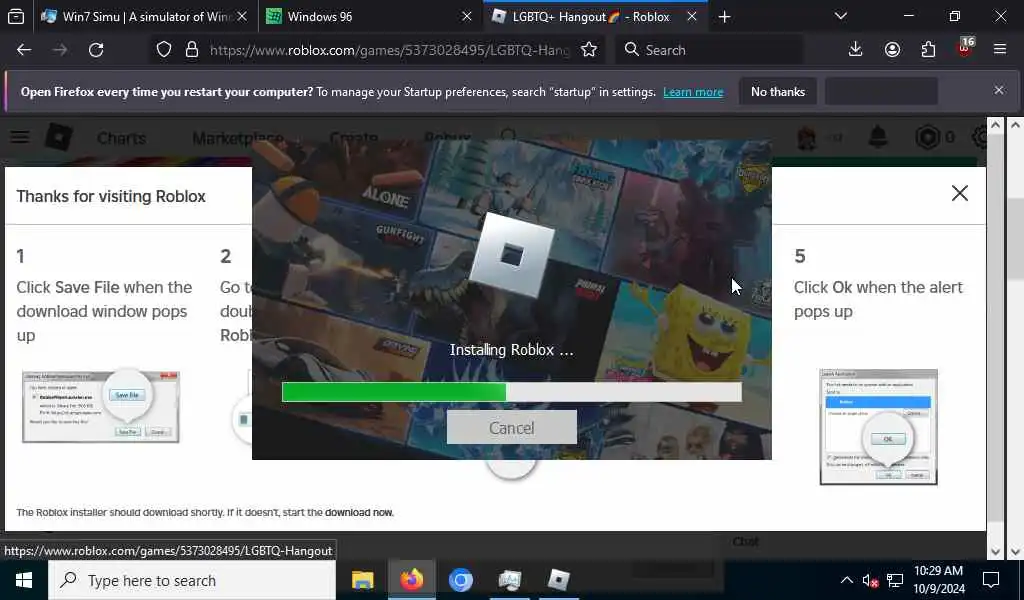Open Firefox account icon

(x=892, y=50)
